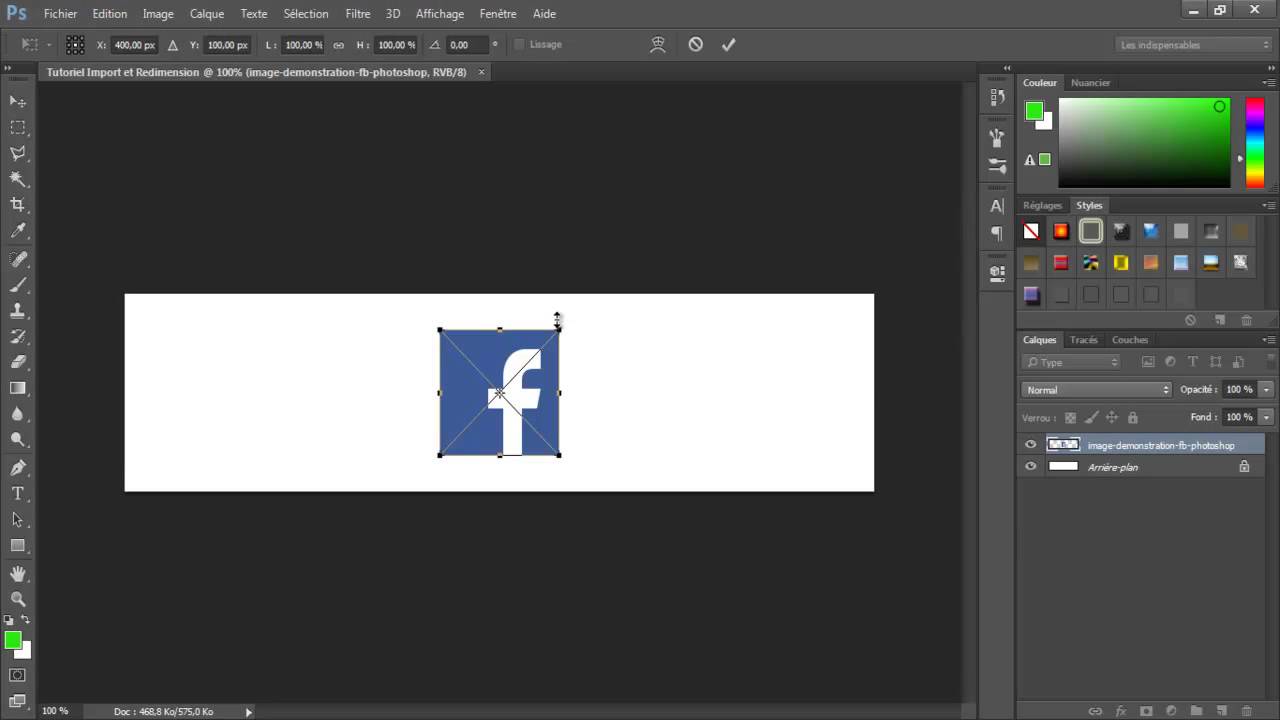Screen dimensions: 1280x720
Task: Open the Affichage menu
Action: point(440,14)
